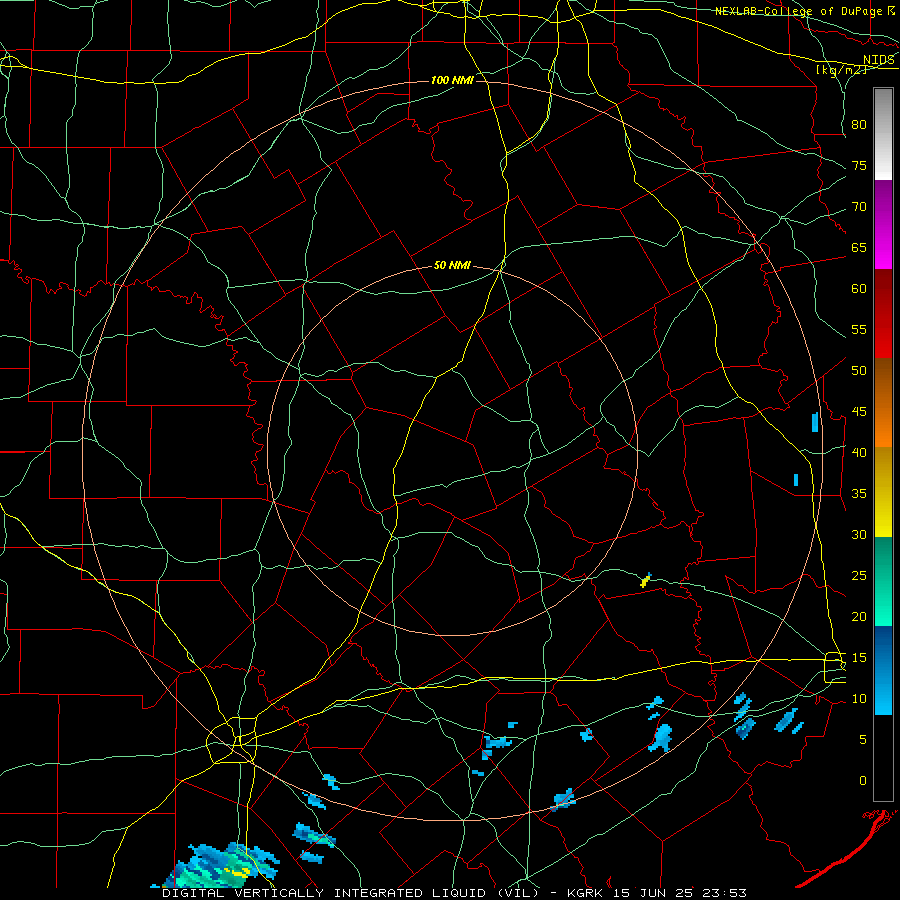Click scale value "10"

(859, 699)
